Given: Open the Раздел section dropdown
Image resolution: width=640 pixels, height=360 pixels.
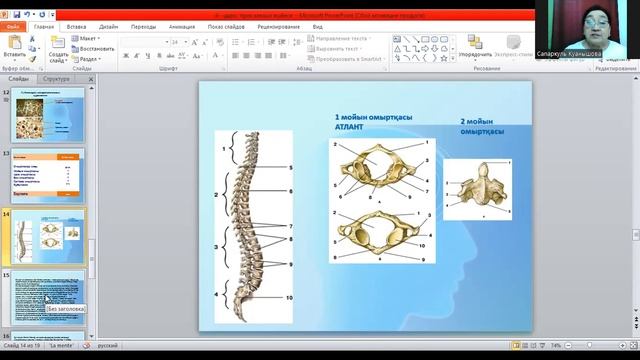Looking at the screenshot, I should [x=86, y=59].
